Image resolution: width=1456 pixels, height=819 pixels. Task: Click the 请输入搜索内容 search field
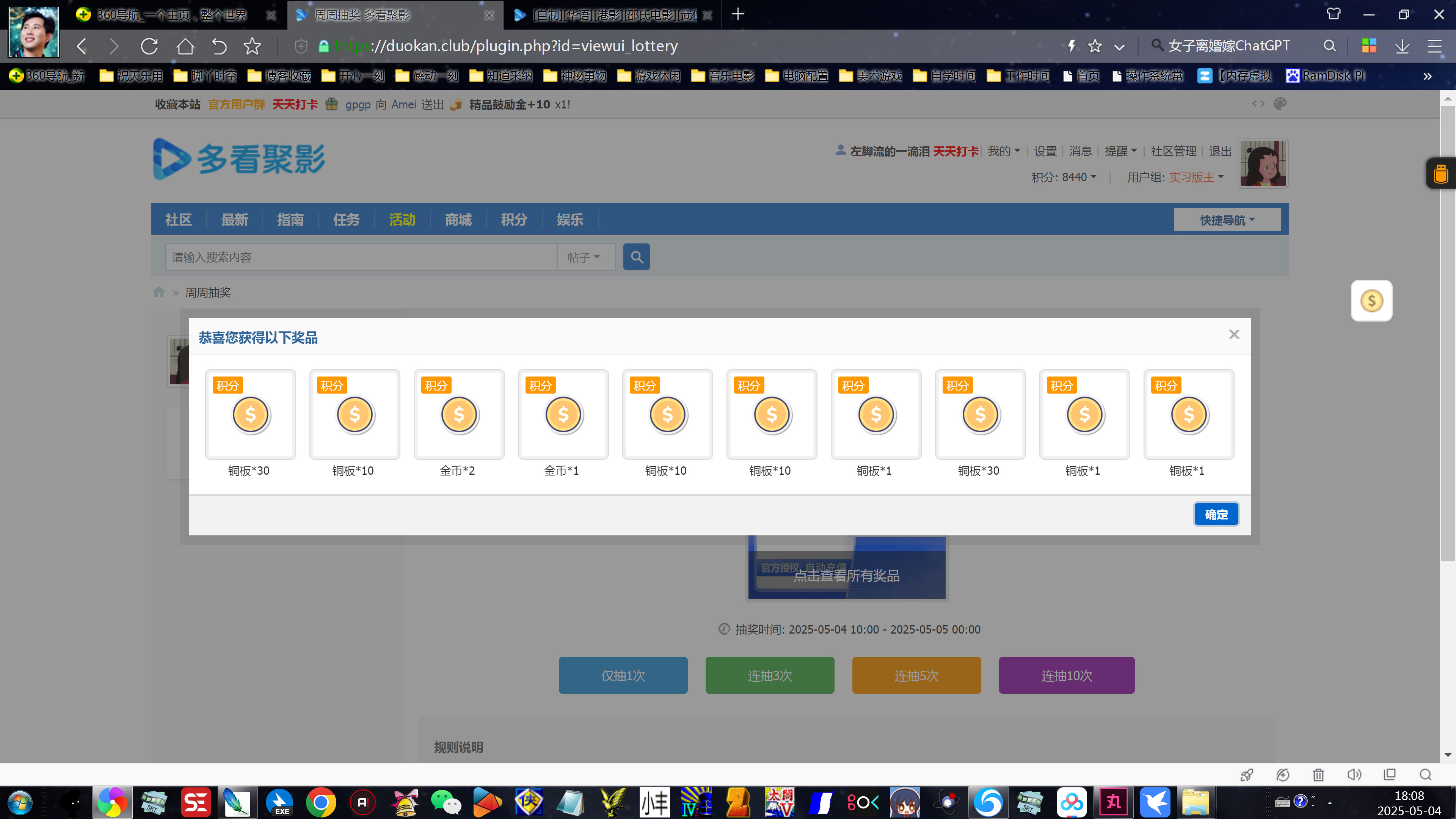(361, 257)
